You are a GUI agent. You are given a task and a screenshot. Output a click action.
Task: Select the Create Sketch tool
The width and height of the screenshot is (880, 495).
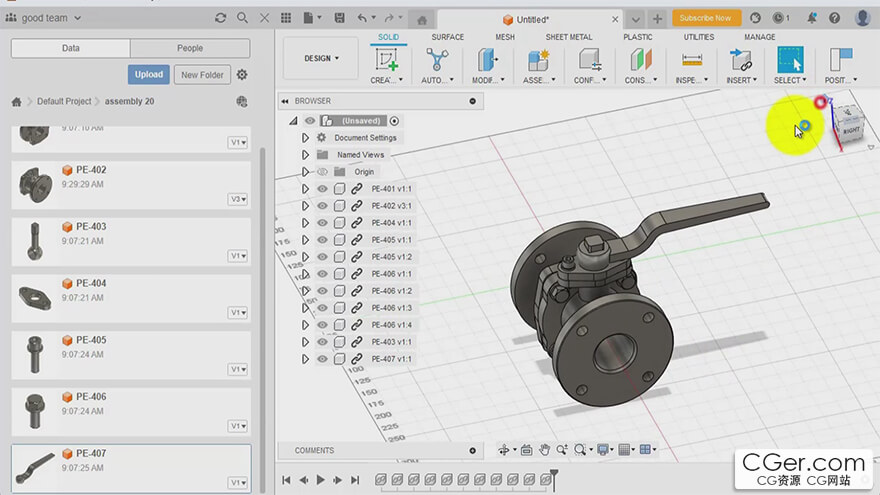387,60
